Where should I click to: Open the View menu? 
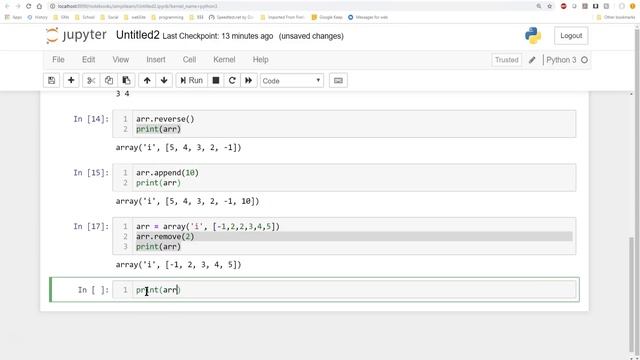(121, 60)
